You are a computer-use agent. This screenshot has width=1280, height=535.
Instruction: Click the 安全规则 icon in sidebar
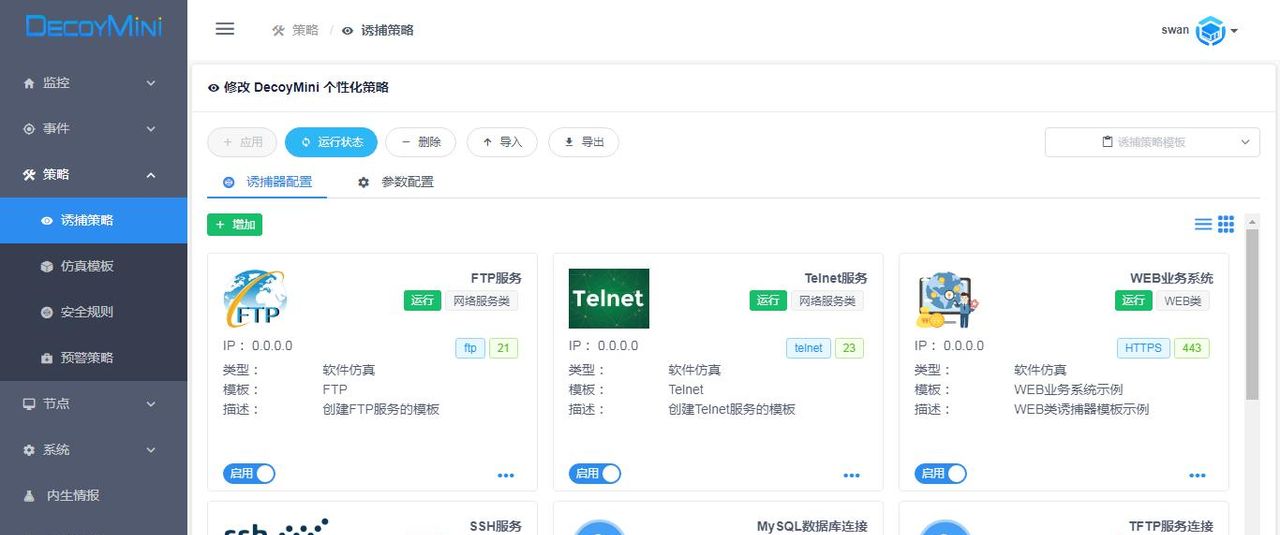pos(47,312)
